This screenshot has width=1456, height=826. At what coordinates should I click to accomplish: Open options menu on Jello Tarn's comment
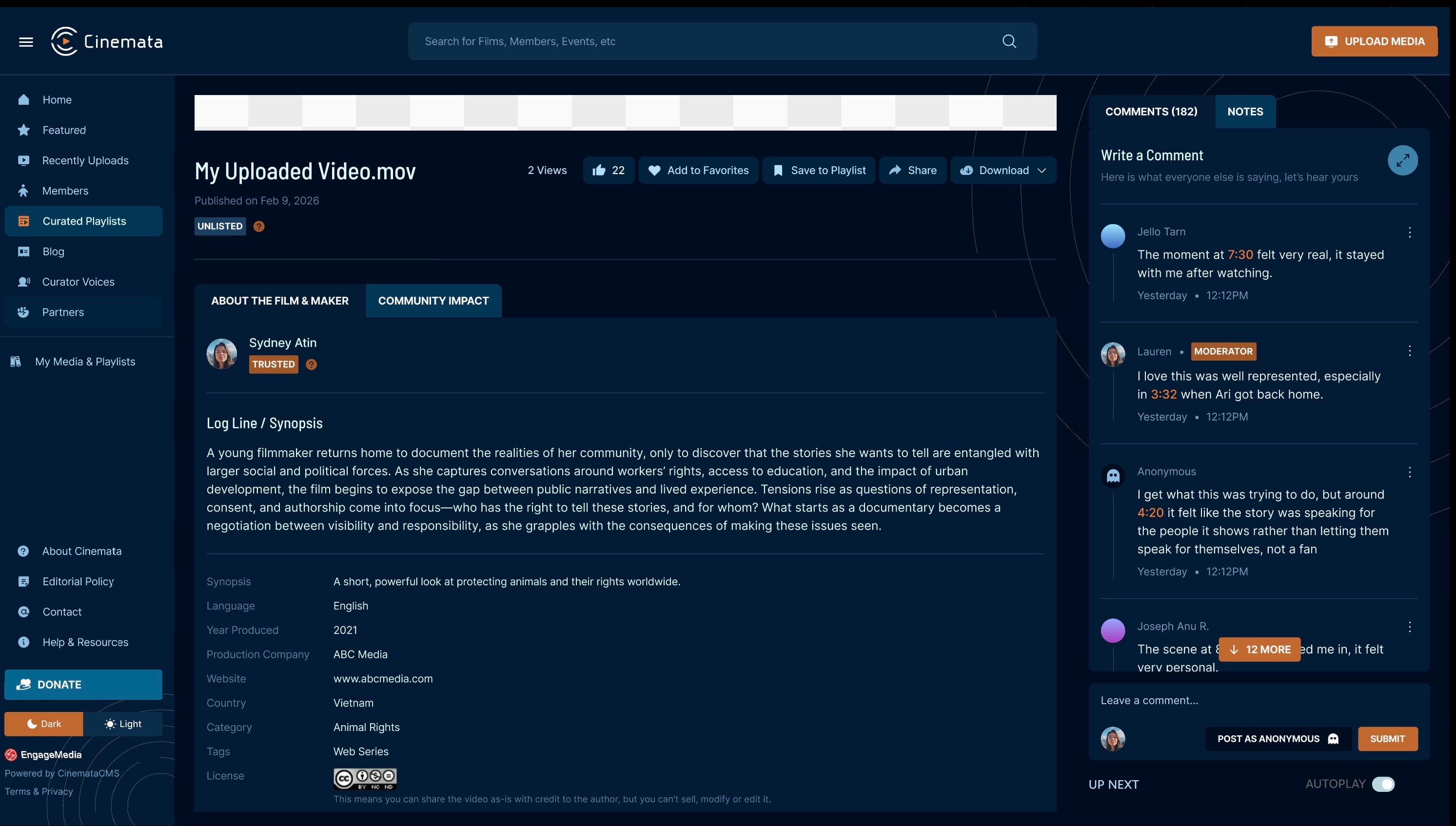point(1410,232)
